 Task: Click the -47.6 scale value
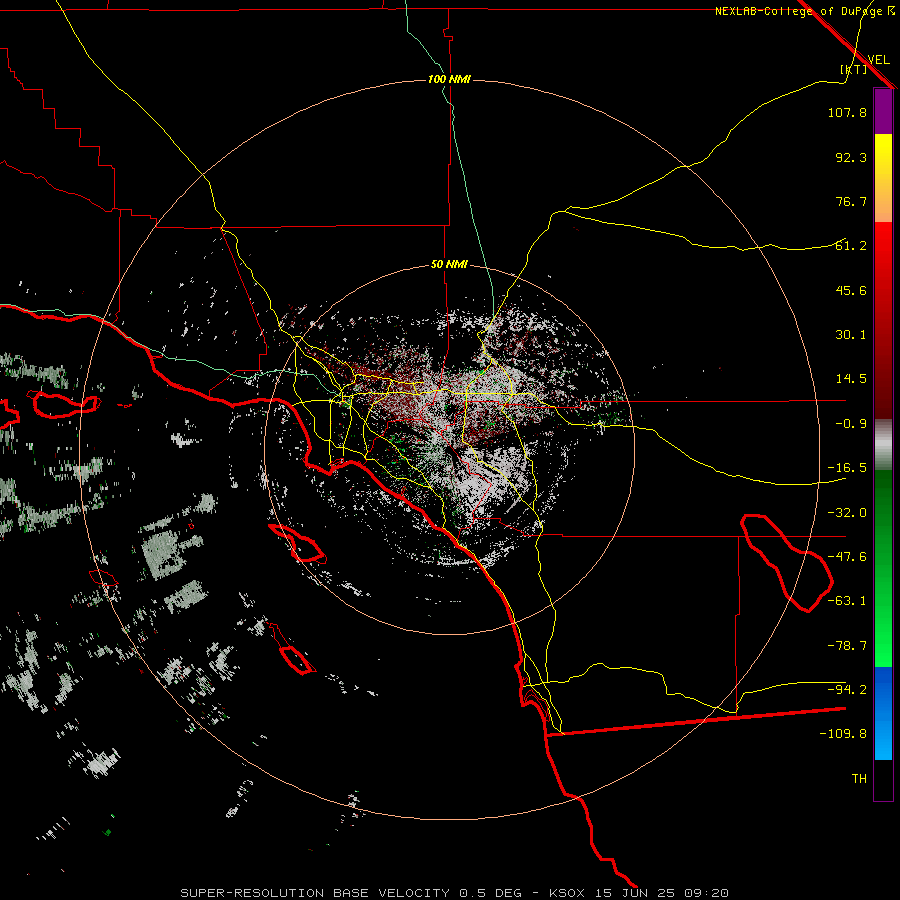coord(847,557)
